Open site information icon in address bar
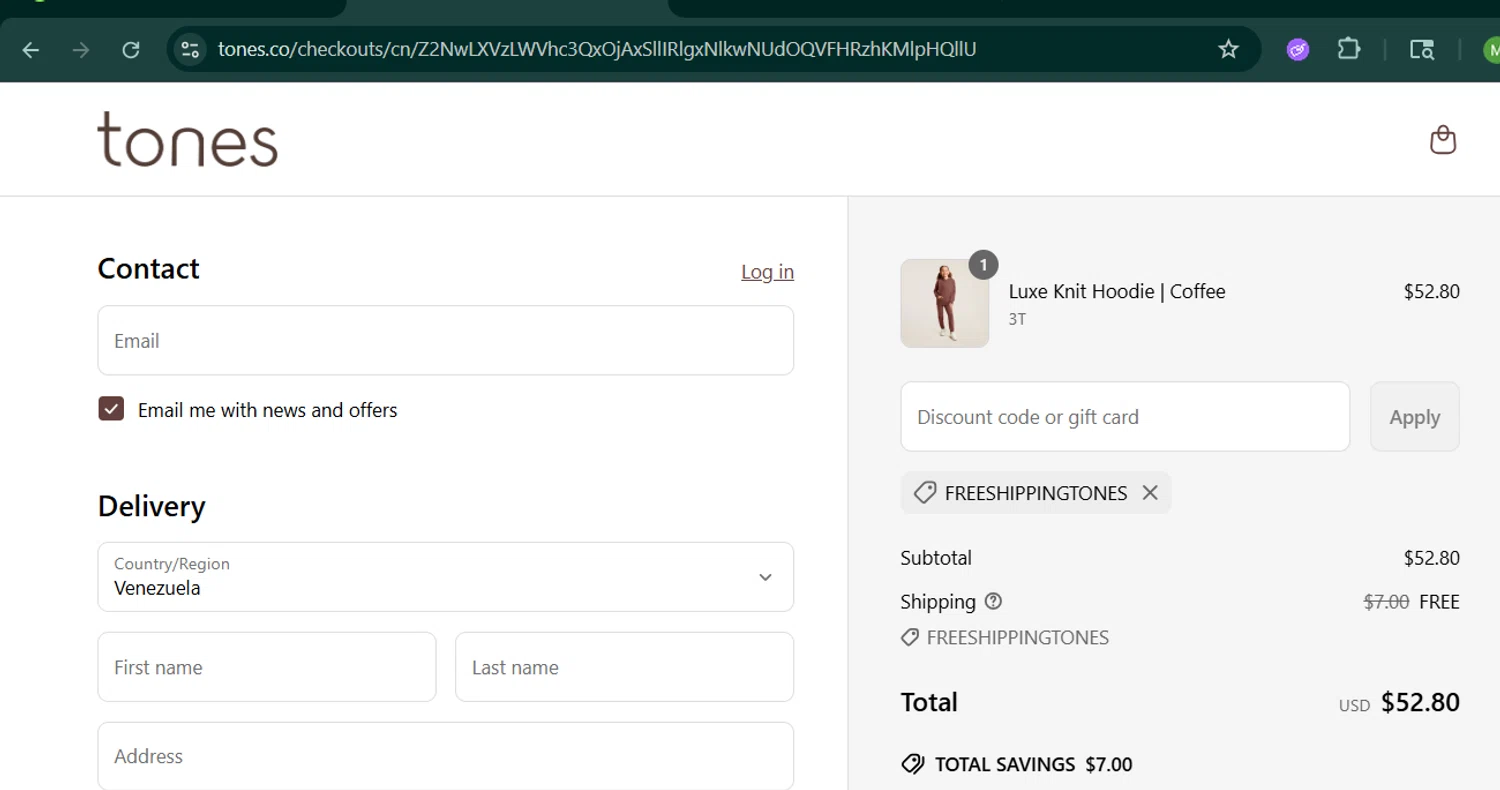 pos(190,49)
